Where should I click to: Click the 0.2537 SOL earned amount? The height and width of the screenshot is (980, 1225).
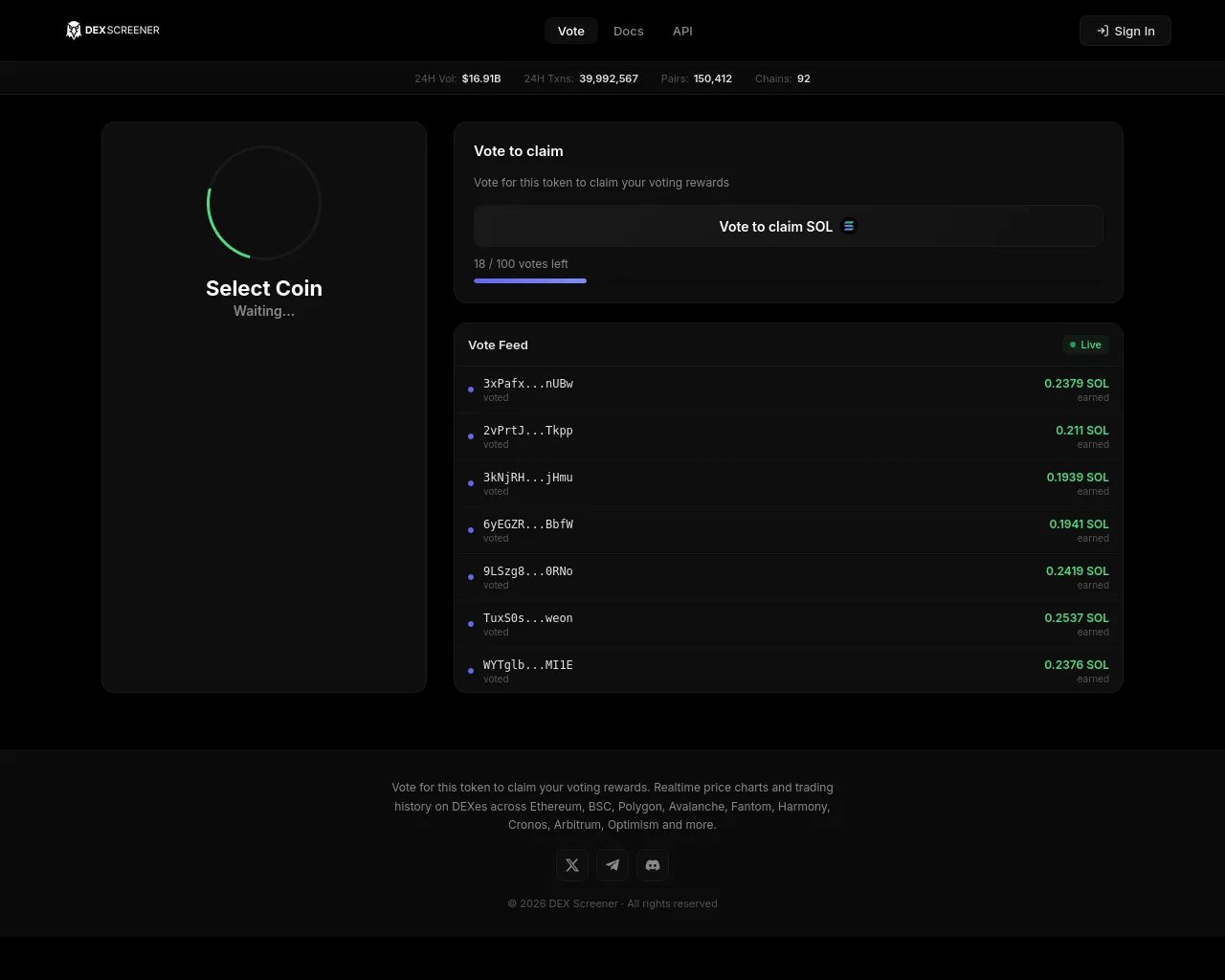click(x=1077, y=618)
